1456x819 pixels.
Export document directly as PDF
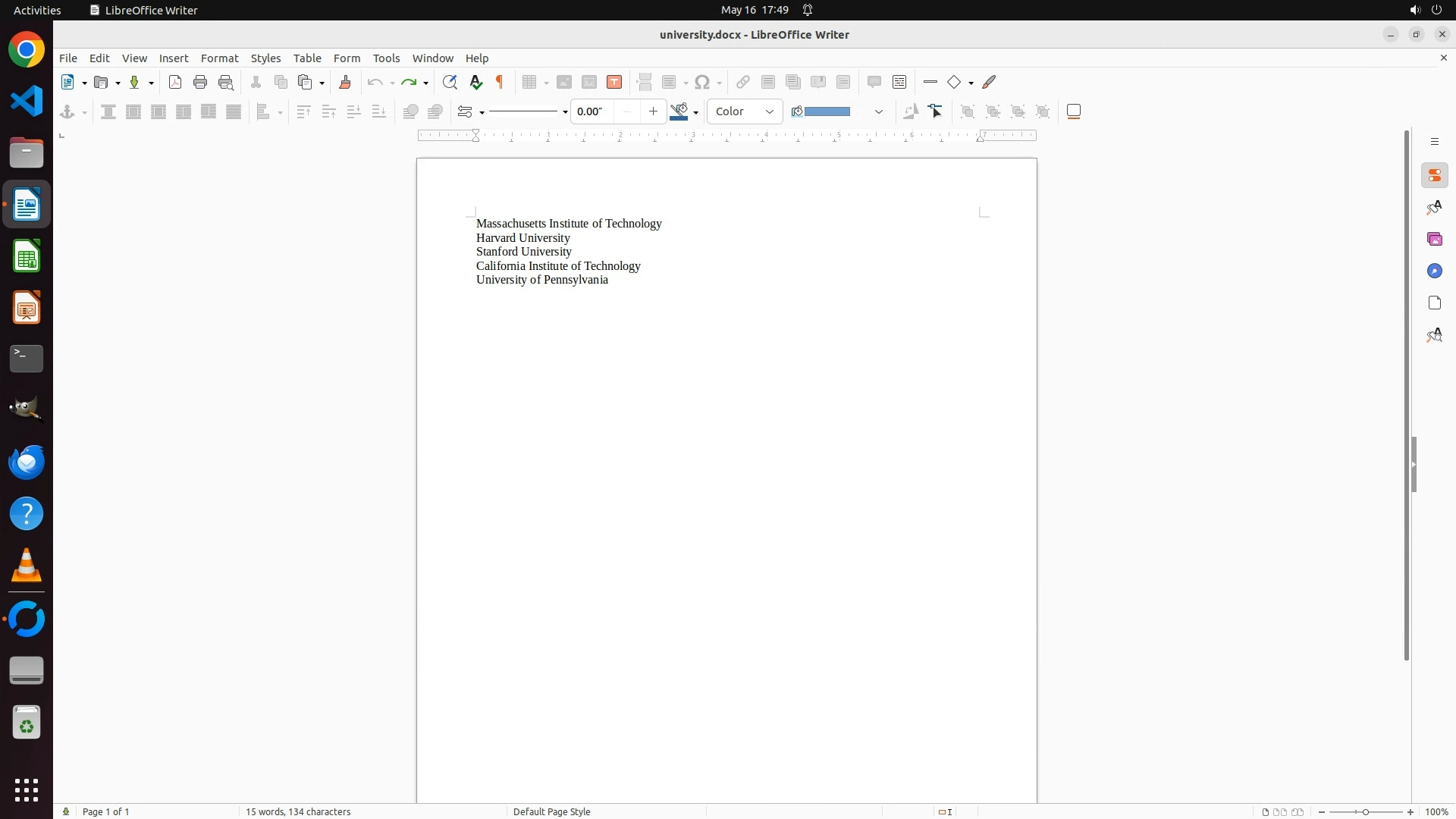point(175,83)
